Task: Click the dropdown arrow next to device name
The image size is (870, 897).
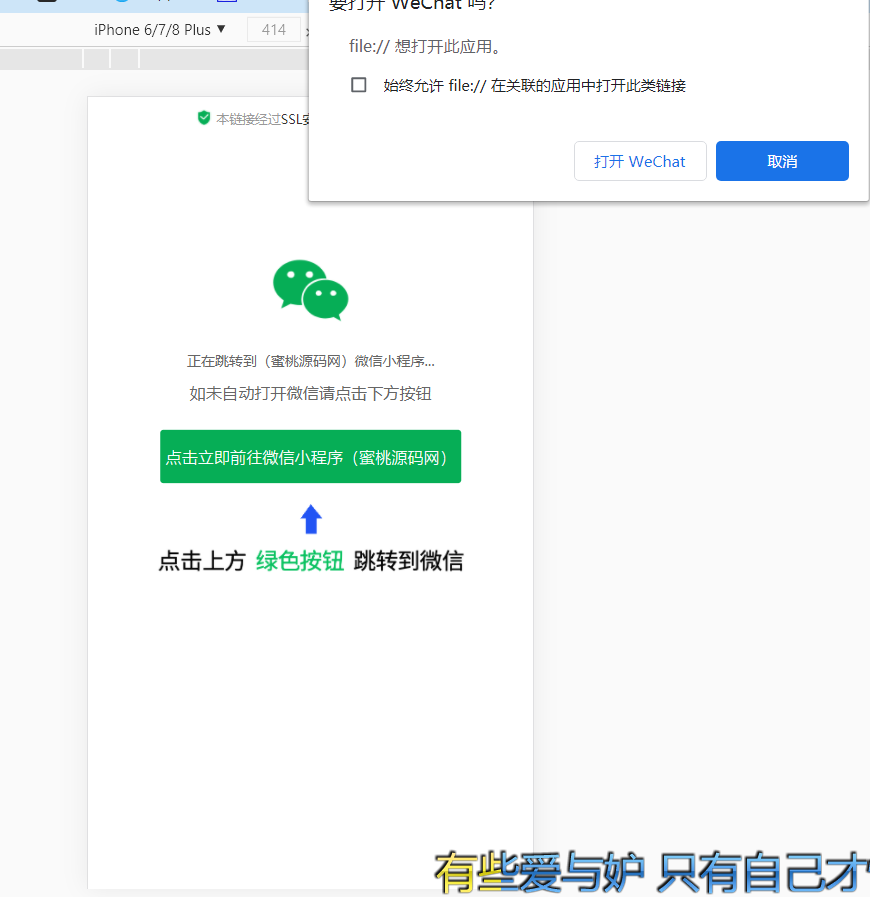Action: [222, 29]
